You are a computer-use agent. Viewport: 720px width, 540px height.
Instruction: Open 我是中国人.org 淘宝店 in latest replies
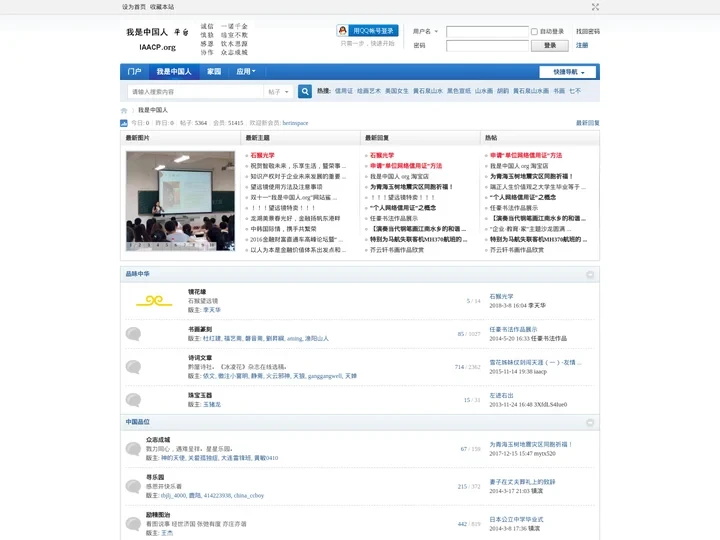pyautogui.click(x=399, y=176)
